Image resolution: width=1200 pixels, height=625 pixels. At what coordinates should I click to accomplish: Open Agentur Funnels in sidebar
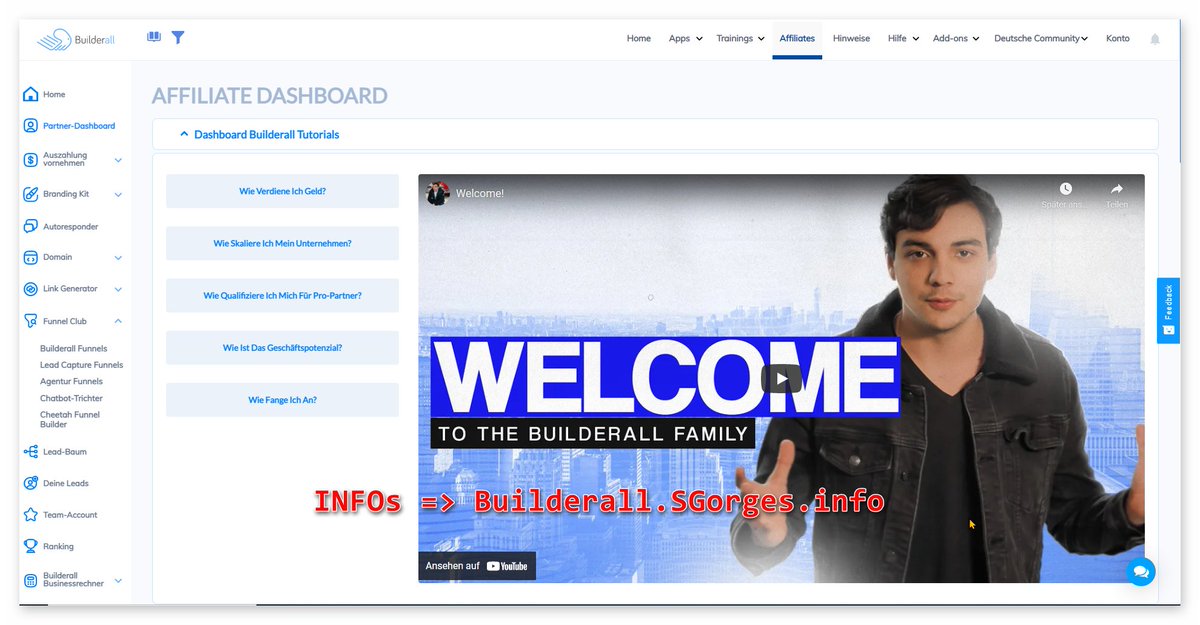click(71, 381)
